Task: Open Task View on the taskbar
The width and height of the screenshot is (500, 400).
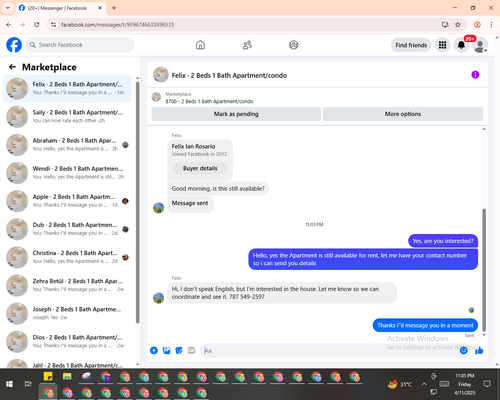Action: click(28, 384)
